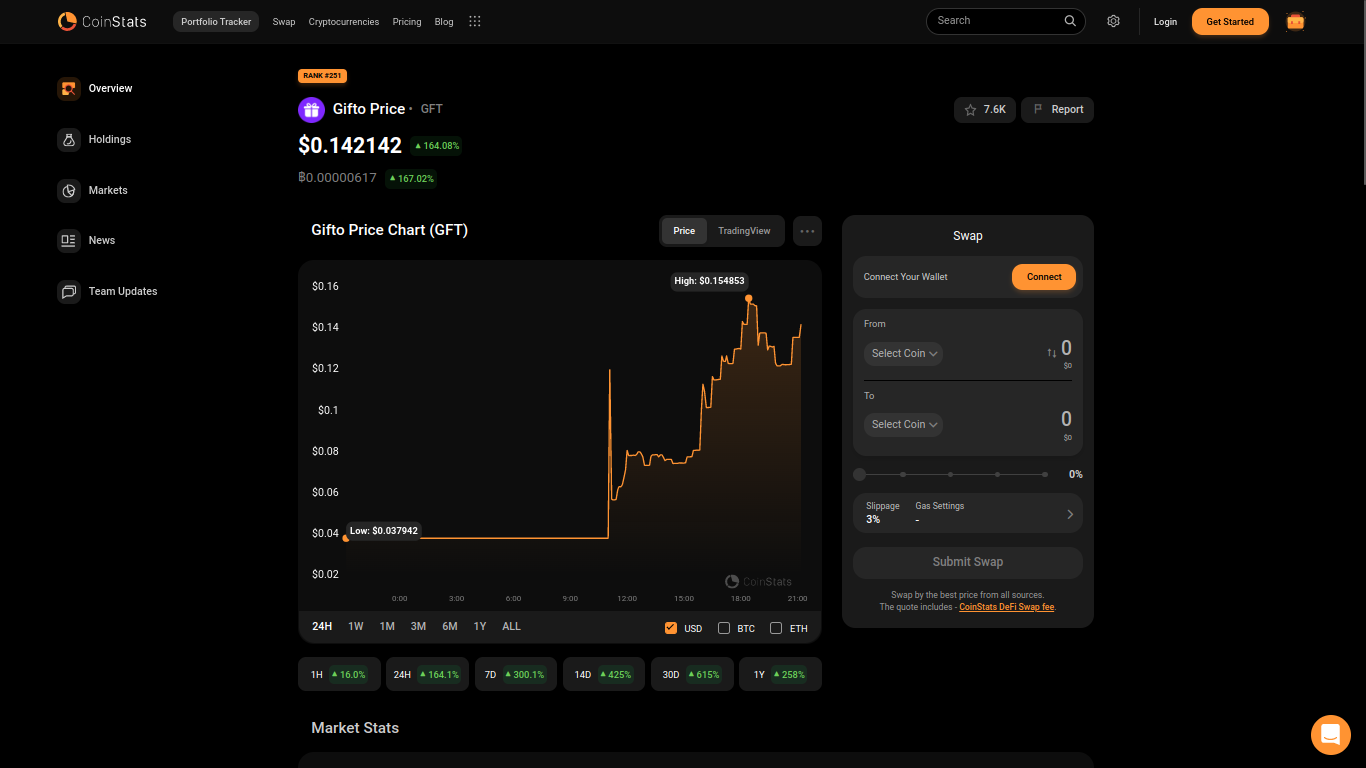This screenshot has width=1366, height=768.
Task: Click the 24H 164.1% change chip
Action: click(428, 675)
